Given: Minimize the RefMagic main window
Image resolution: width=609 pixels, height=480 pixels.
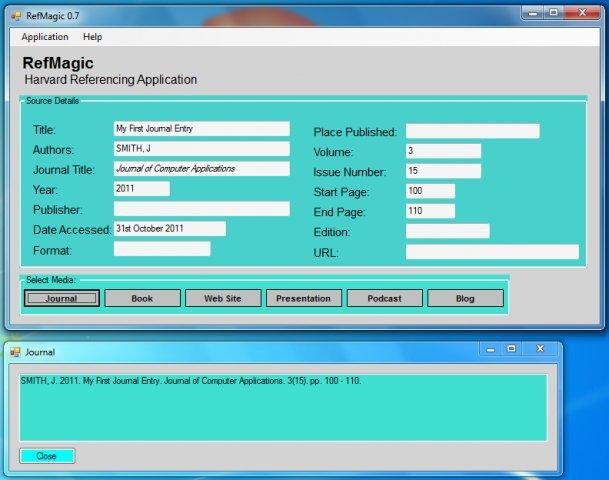Looking at the screenshot, I should (x=532, y=13).
